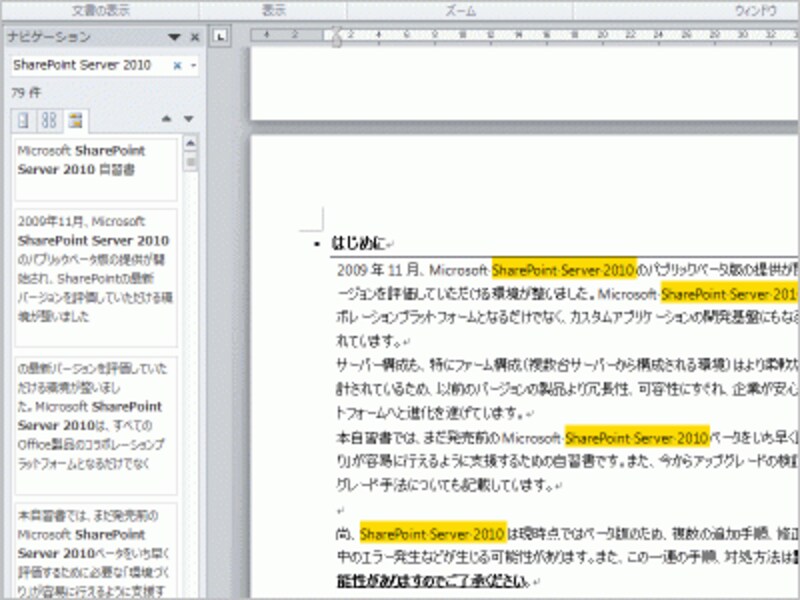The width and height of the screenshot is (800, 600).
Task: Open the result starting with '2009年11月、Microsoft'
Action: (x=96, y=278)
